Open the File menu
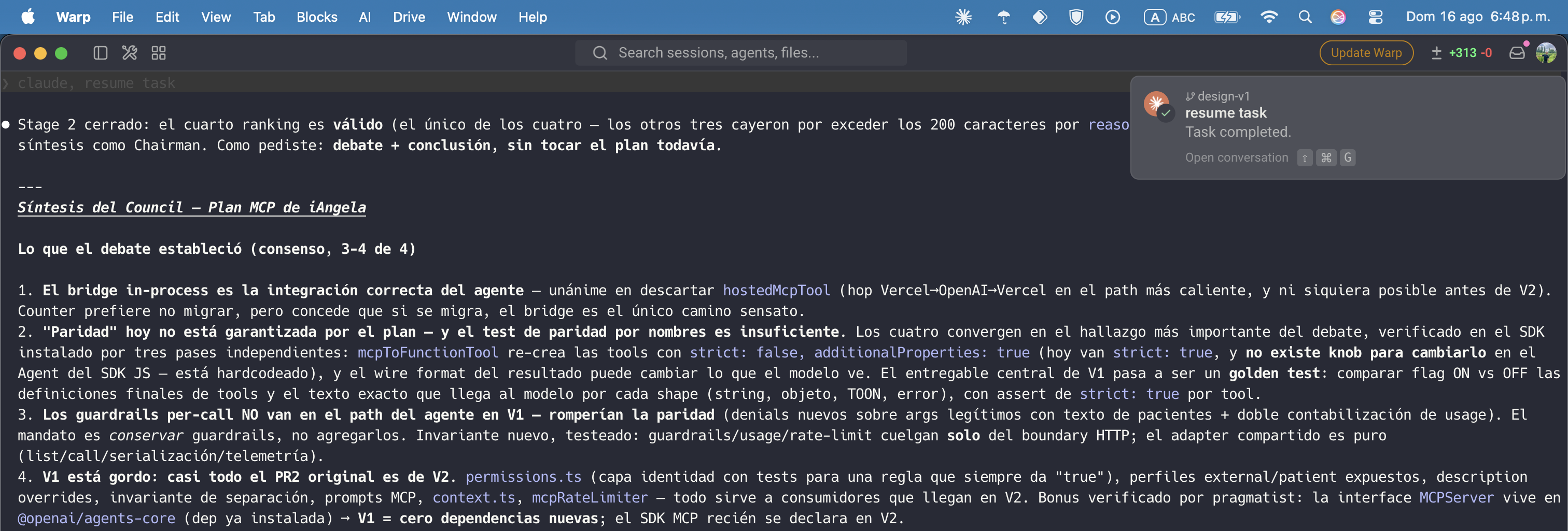The height and width of the screenshot is (531, 1568). pos(122,17)
